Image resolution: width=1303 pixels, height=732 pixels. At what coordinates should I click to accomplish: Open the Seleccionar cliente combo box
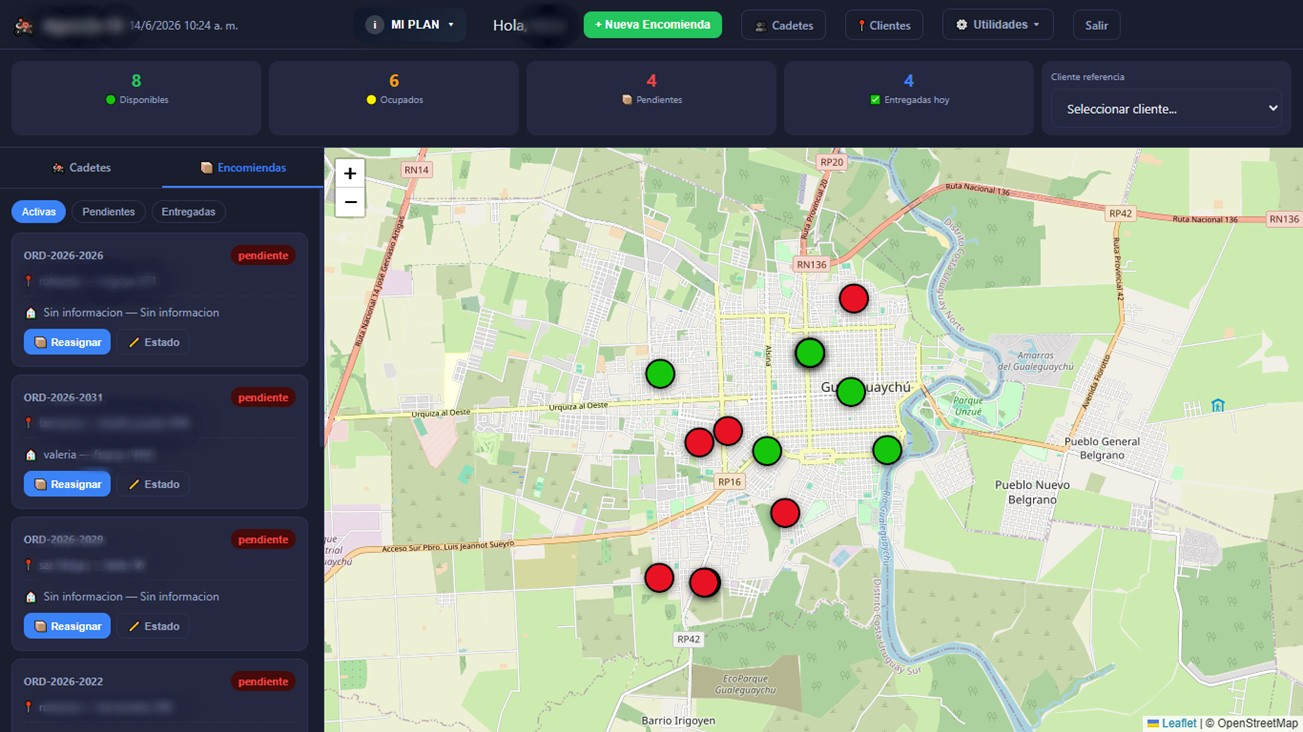click(1166, 108)
